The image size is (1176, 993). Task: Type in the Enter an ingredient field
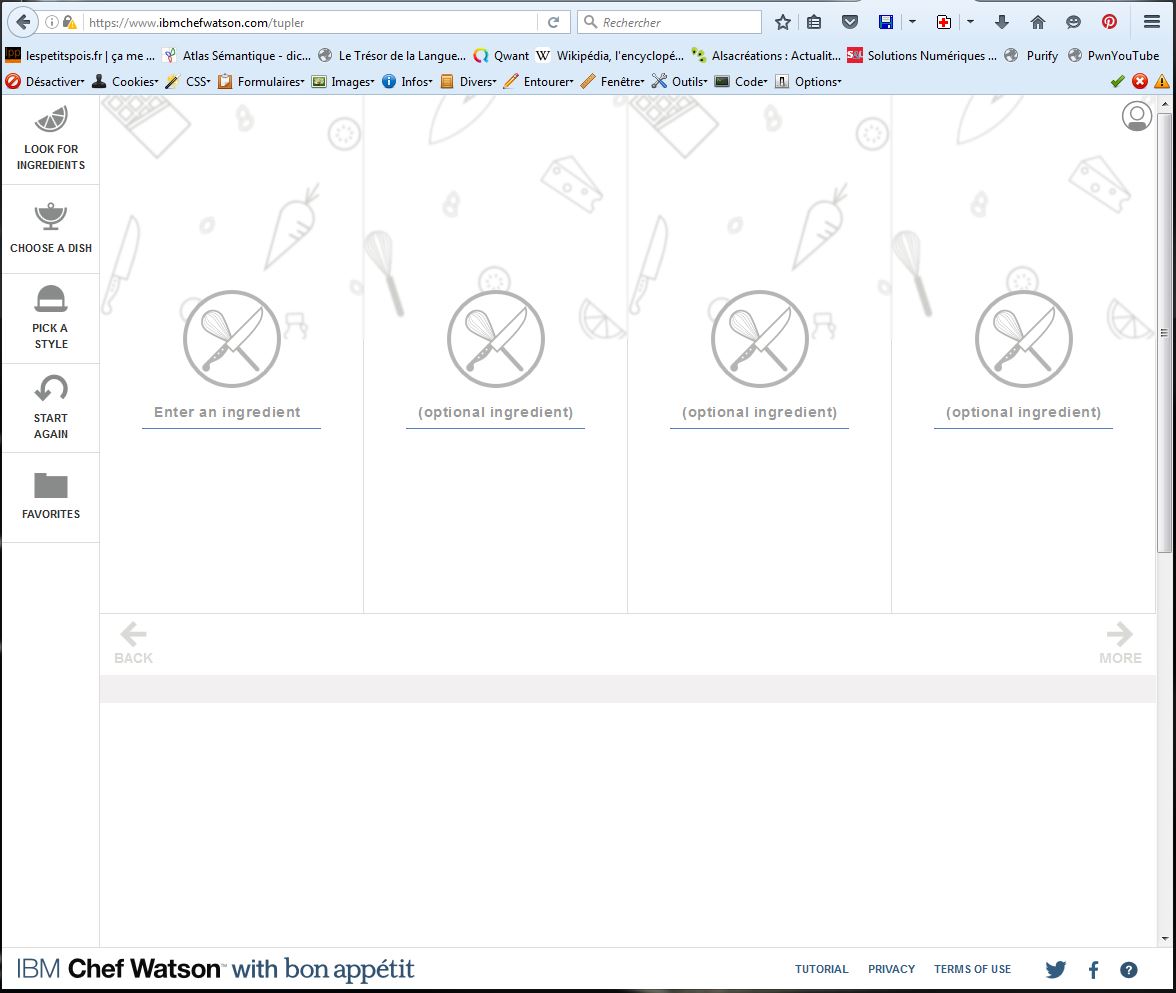(231, 412)
